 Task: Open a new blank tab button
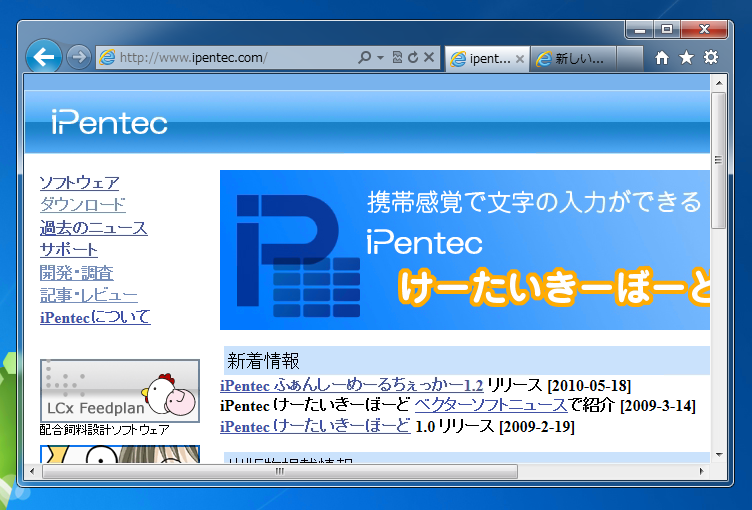click(629, 59)
